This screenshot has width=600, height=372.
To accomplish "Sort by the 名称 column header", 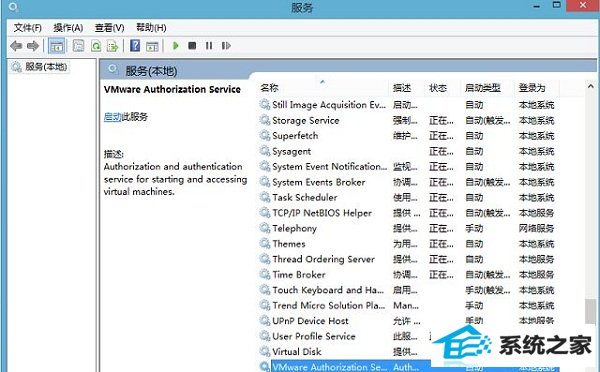I will (x=269, y=88).
